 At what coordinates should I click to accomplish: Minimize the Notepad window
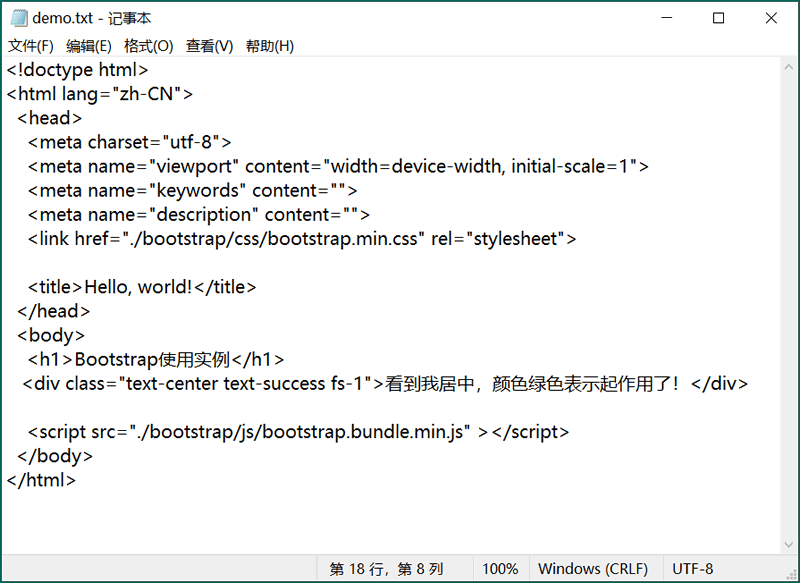[667, 18]
